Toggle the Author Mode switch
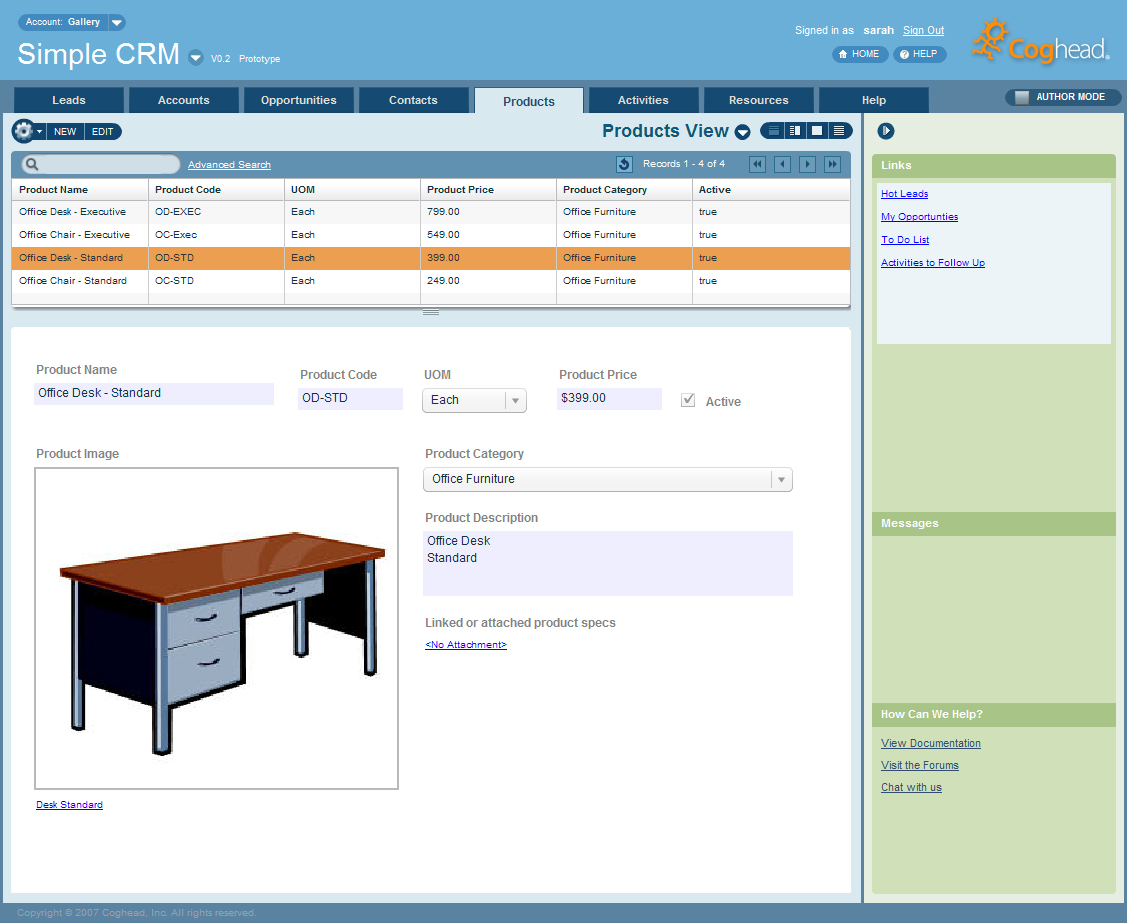Viewport: 1127px width, 923px height. coord(1022,97)
